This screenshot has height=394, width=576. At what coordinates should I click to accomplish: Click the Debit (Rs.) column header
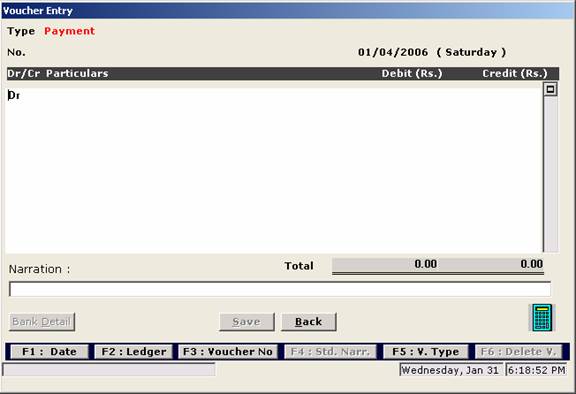point(412,73)
